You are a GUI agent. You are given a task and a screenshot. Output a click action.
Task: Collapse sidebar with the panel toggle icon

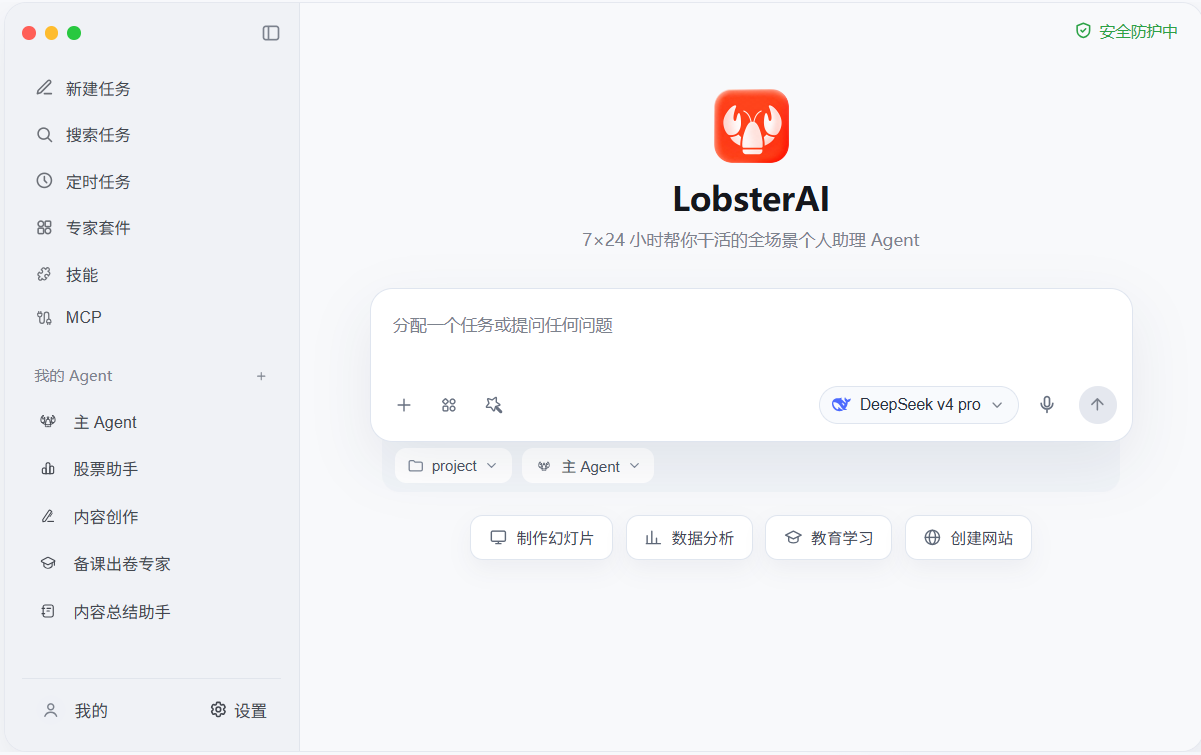[271, 33]
